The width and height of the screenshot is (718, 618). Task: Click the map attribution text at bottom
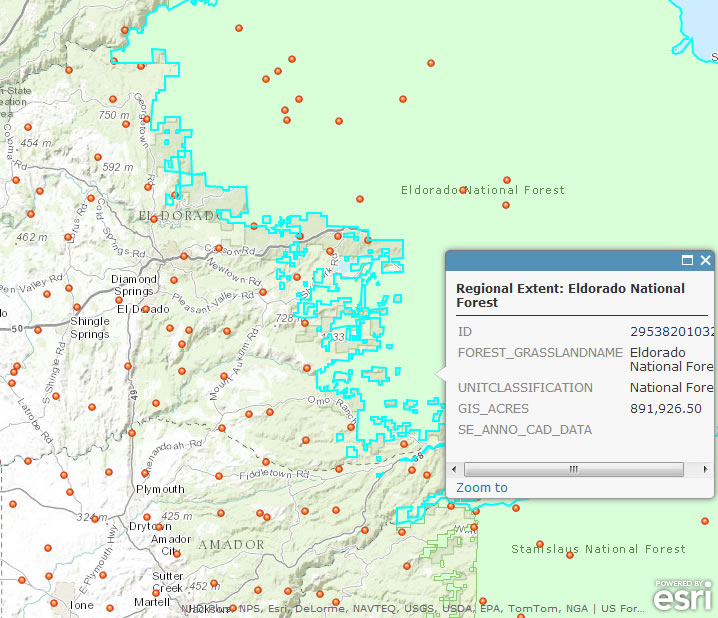[410, 608]
